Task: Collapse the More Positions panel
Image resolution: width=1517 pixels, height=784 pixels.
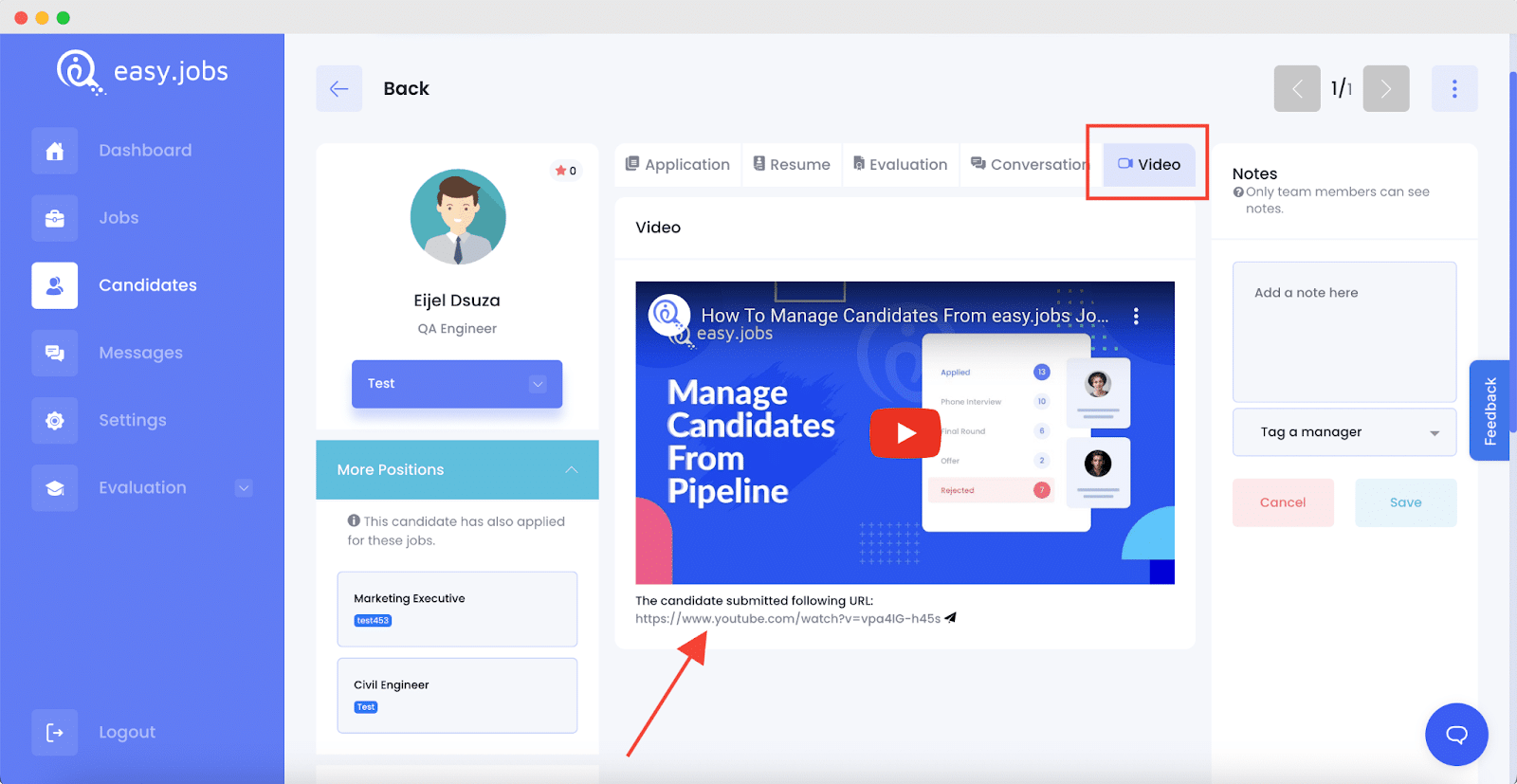Action: 572,470
